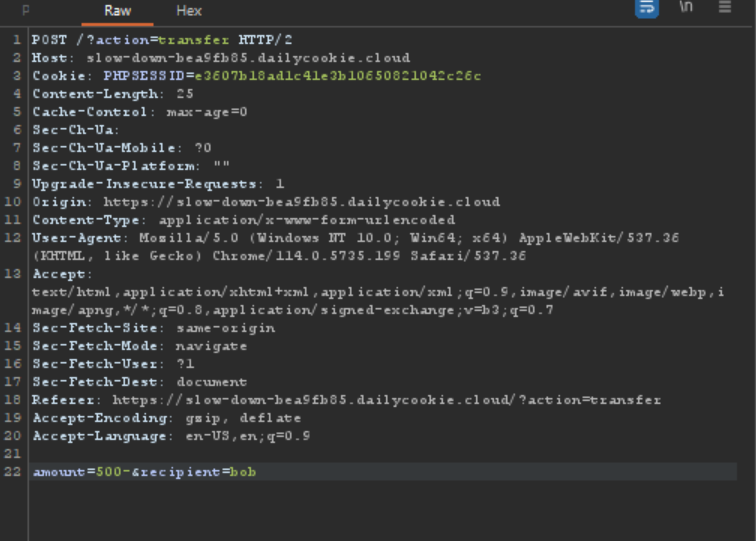Toggle the word wrap icon
The width and height of the screenshot is (756, 541).
[647, 8]
